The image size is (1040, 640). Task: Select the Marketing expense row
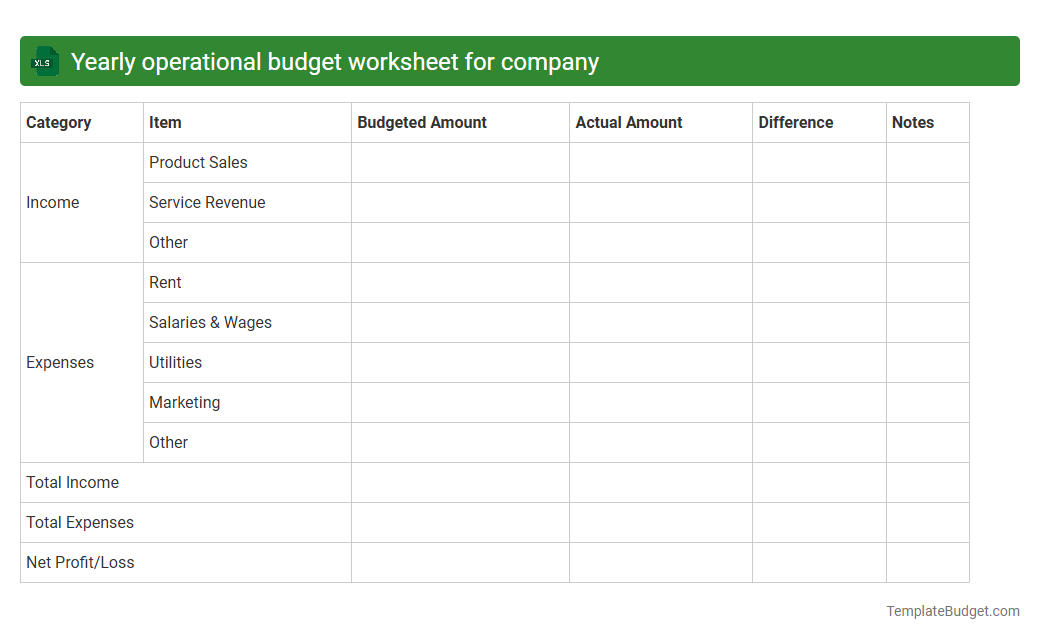(x=185, y=402)
